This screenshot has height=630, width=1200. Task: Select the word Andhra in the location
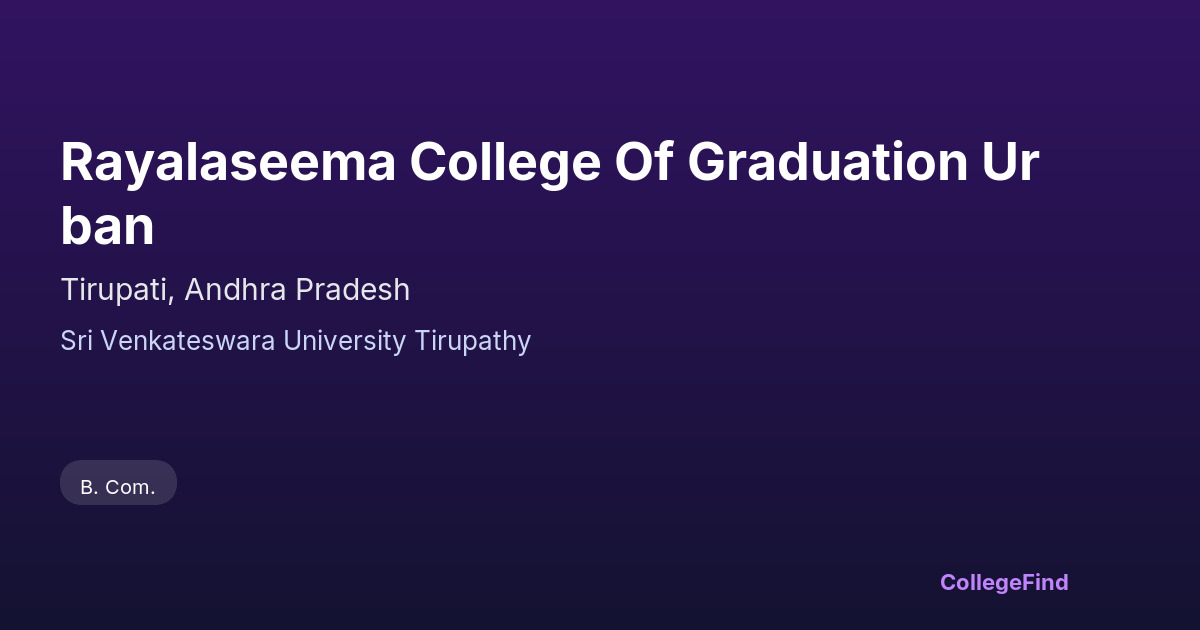pyautogui.click(x=235, y=290)
